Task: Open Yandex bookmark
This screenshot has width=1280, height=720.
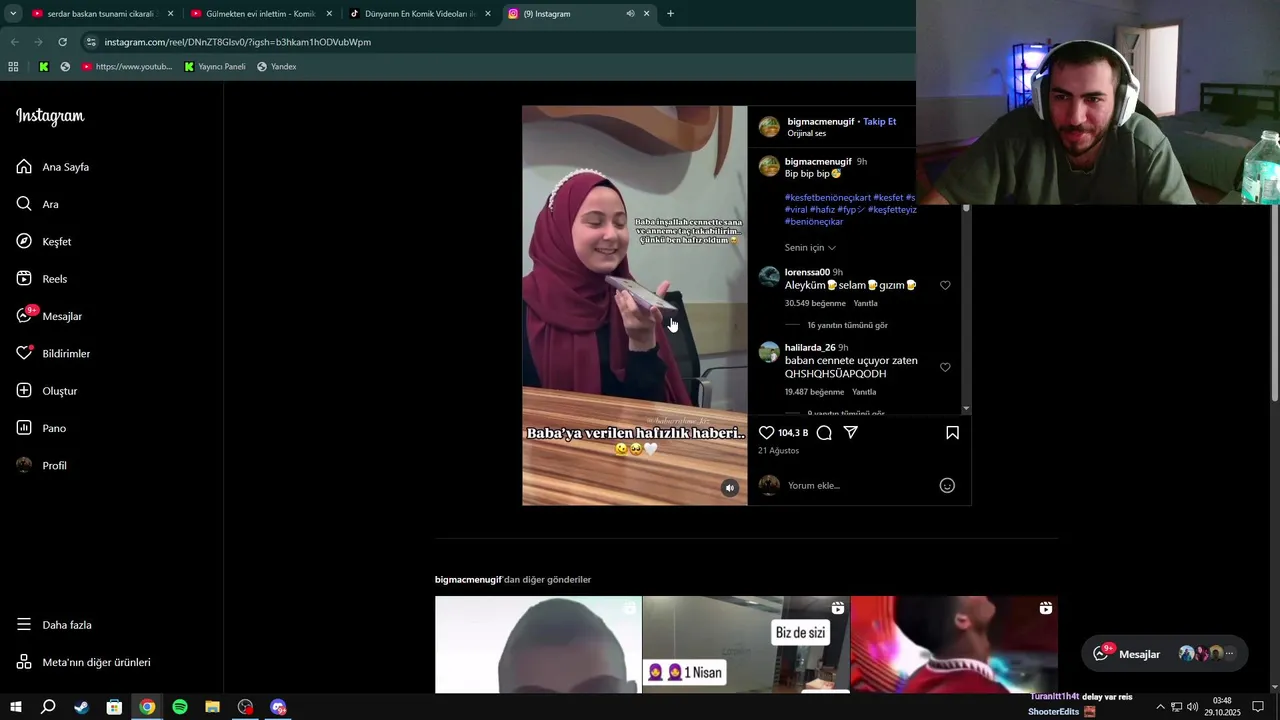Action: 276,67
